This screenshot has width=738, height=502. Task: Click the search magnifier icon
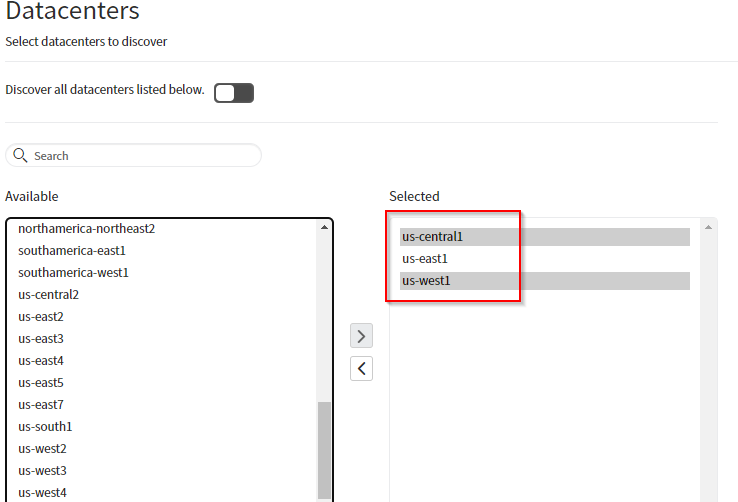click(x=20, y=156)
